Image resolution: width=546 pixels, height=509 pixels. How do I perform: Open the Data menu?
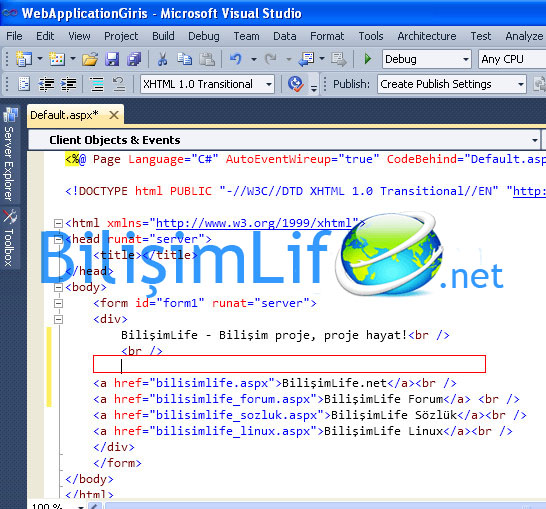284,36
